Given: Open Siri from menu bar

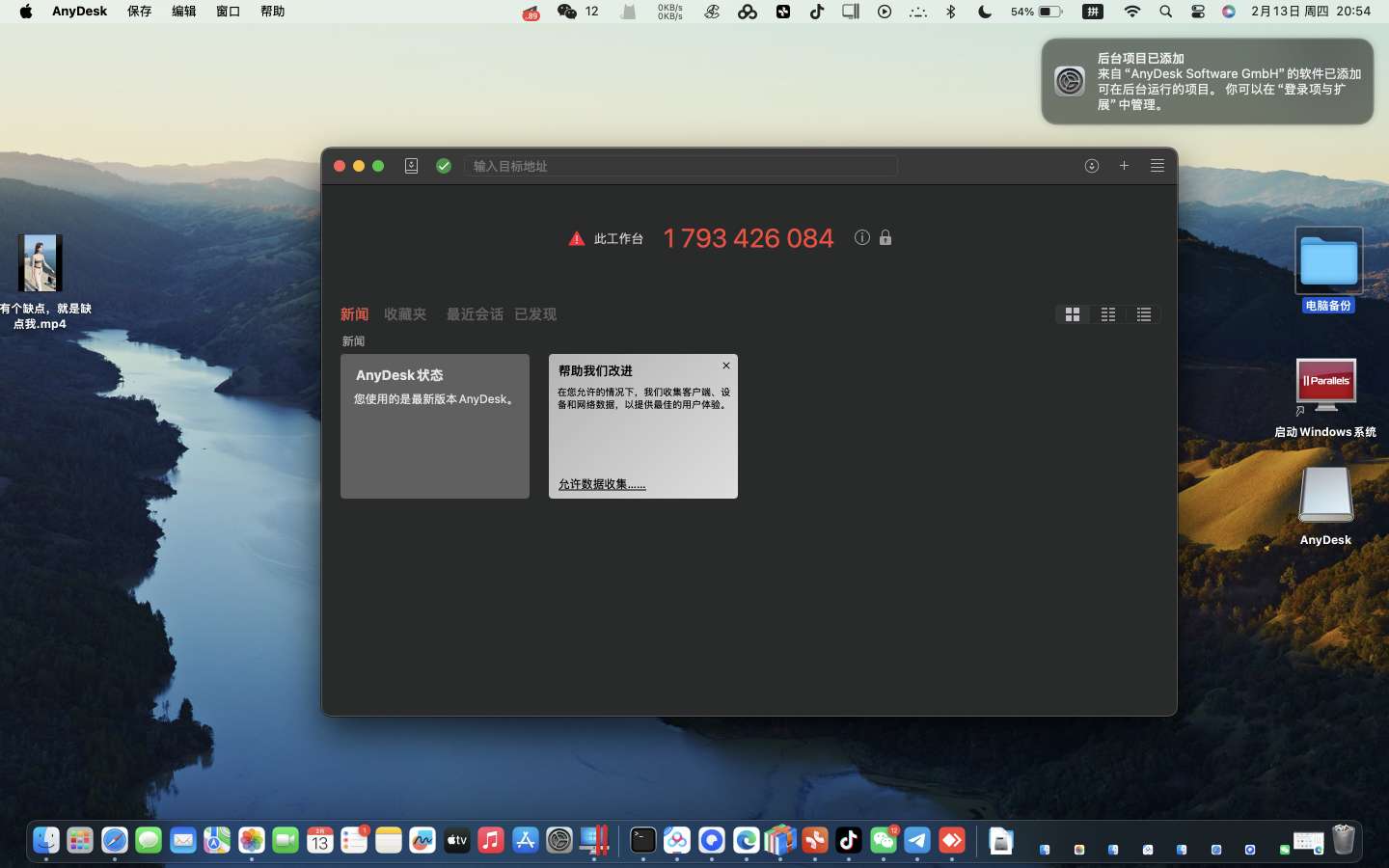Looking at the screenshot, I should pos(1229,12).
